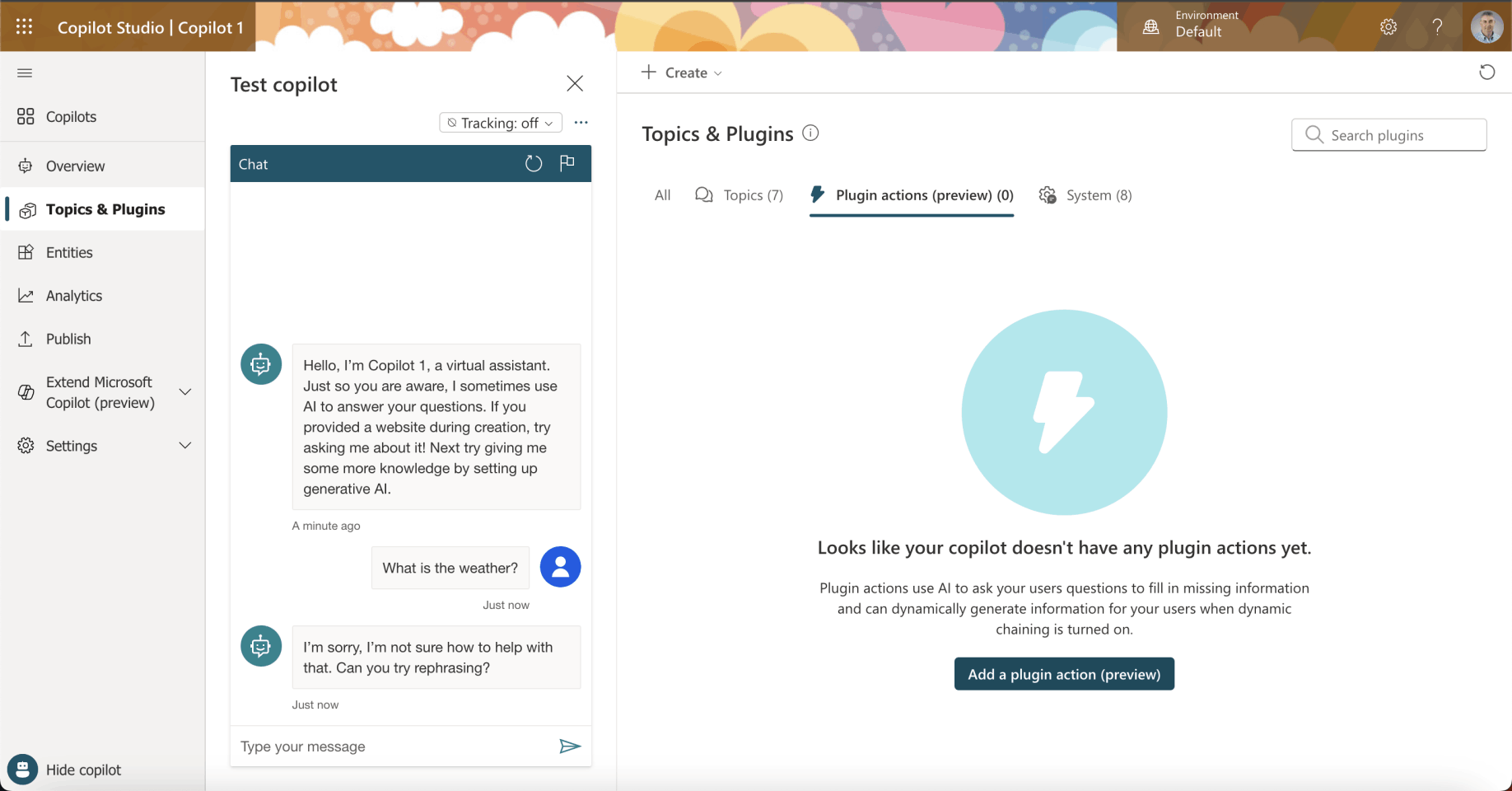Click the Extend Microsoft Copilot icon
Image resolution: width=1512 pixels, height=791 pixels.
(26, 392)
